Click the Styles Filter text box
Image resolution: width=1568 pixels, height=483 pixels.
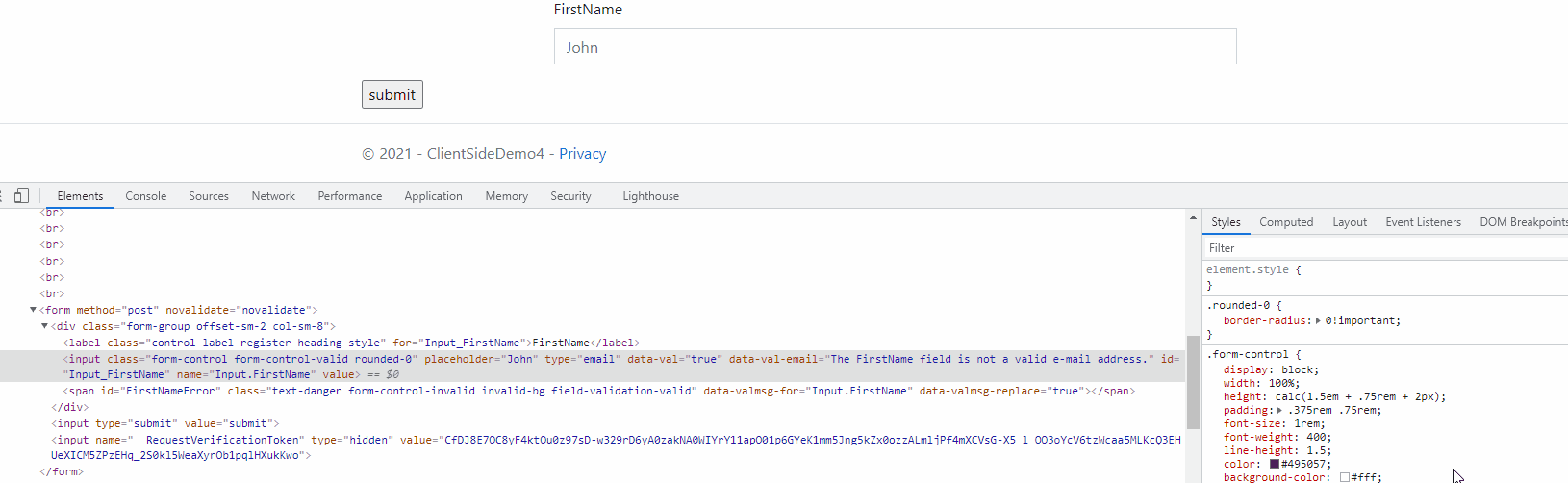point(1385,248)
